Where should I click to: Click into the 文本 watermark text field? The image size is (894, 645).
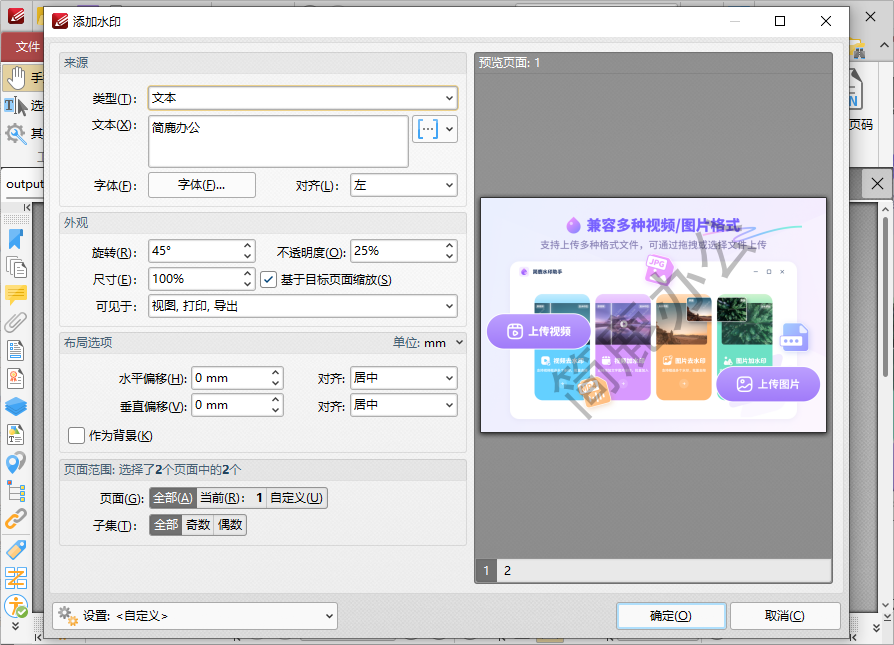click(278, 141)
